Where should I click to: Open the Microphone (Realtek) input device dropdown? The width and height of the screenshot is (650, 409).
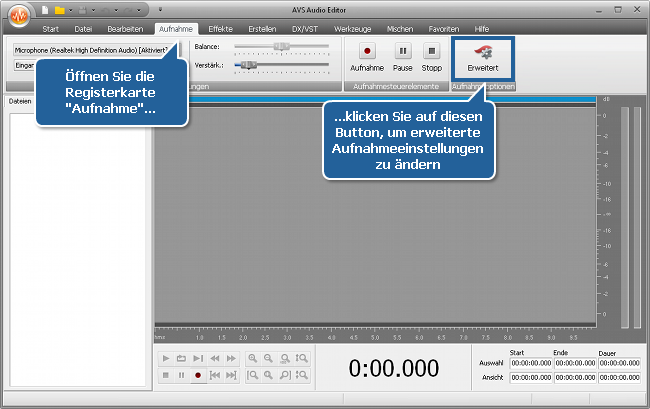pyautogui.click(x=97, y=50)
